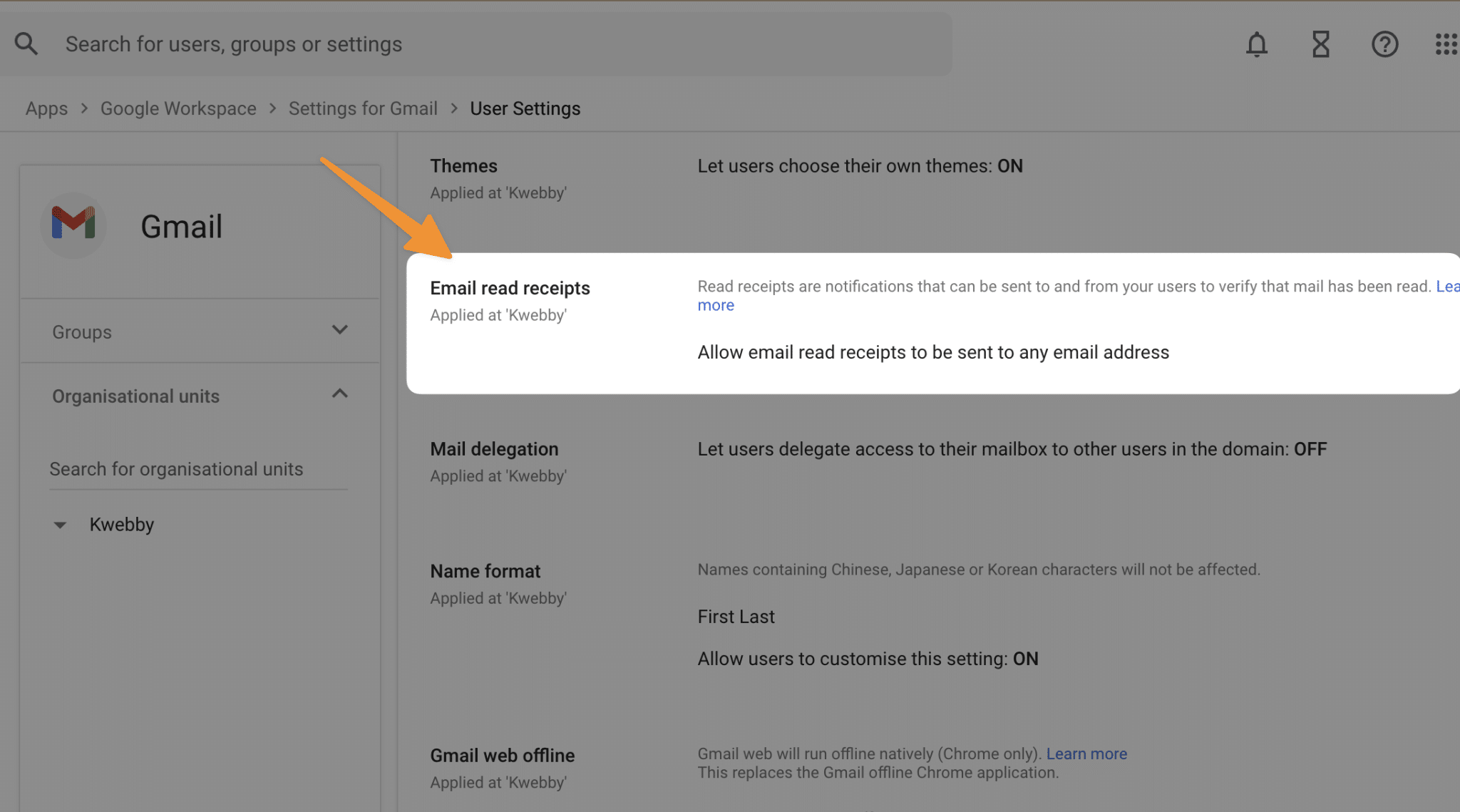Click the organisational units search field
The height and width of the screenshot is (812, 1460).
point(176,468)
